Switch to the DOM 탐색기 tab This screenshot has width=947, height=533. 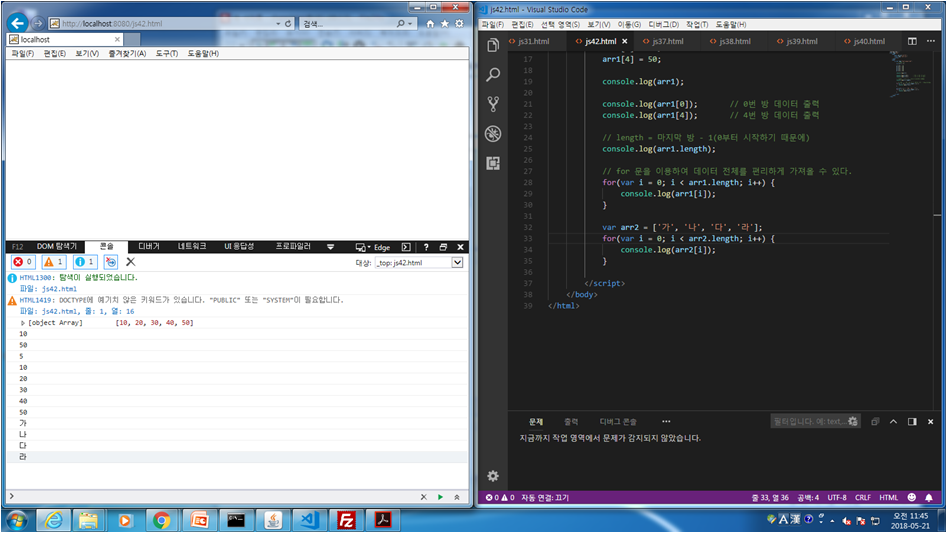57,246
